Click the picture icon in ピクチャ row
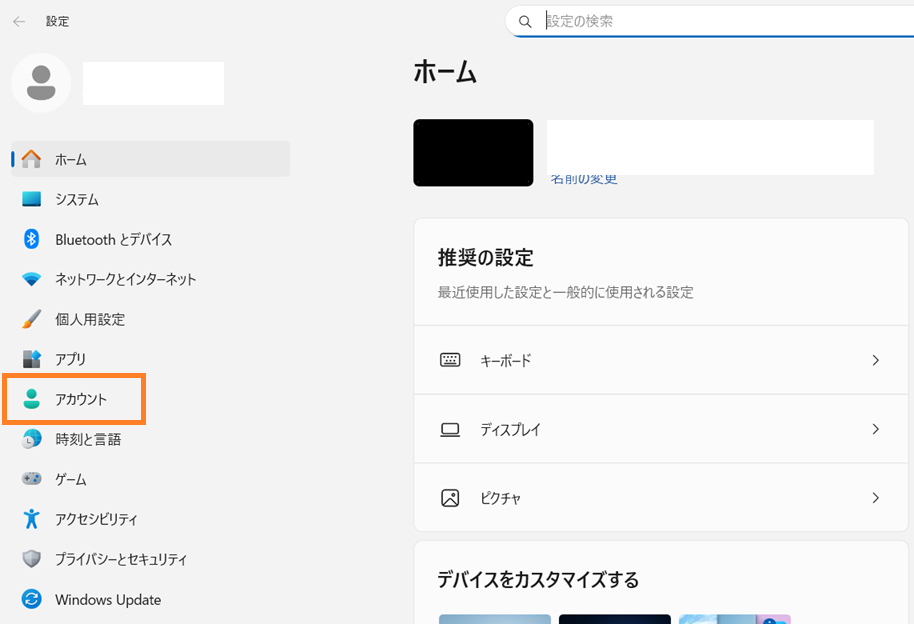914x624 pixels. pos(450,498)
